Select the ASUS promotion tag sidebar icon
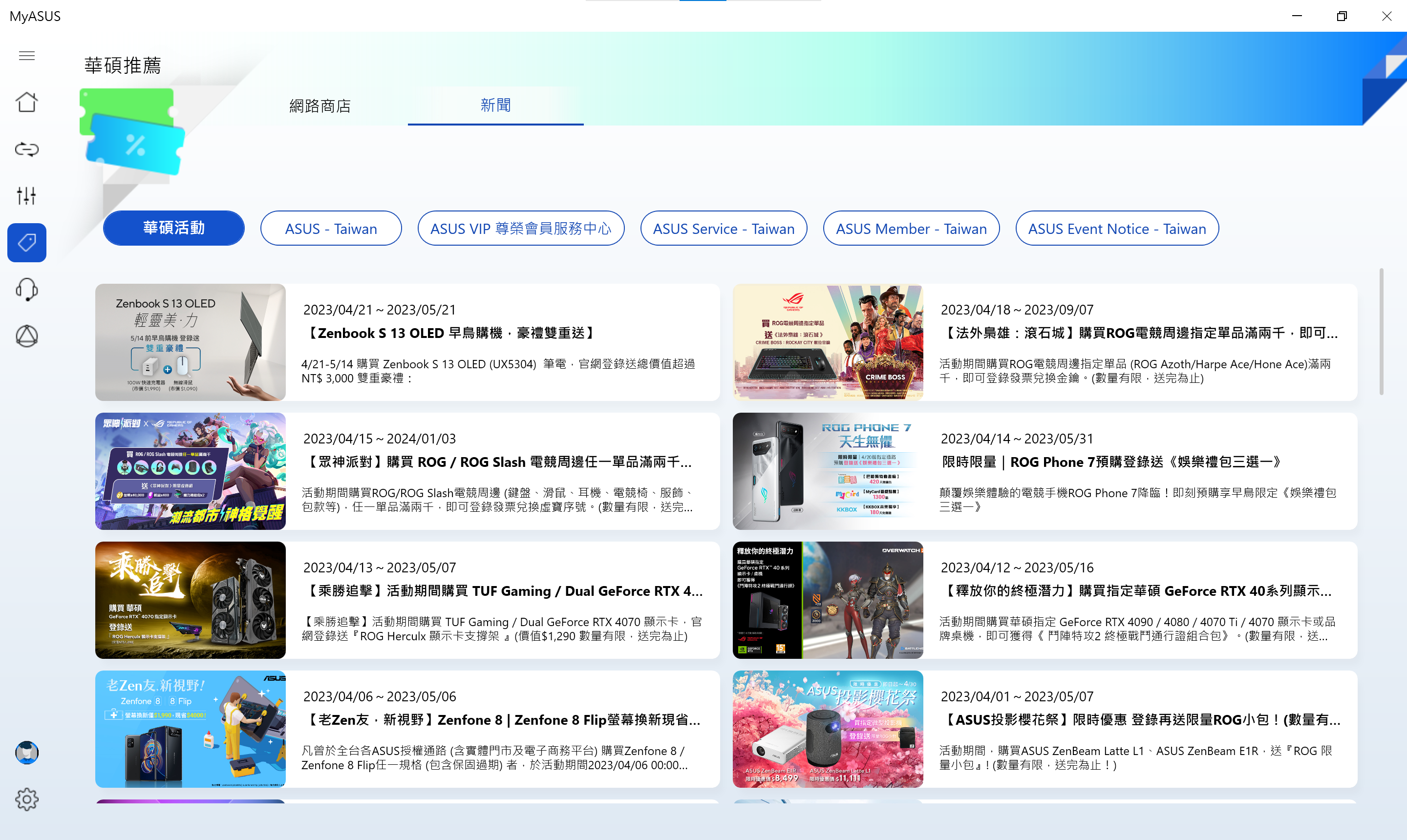The height and width of the screenshot is (840, 1407). tap(26, 243)
